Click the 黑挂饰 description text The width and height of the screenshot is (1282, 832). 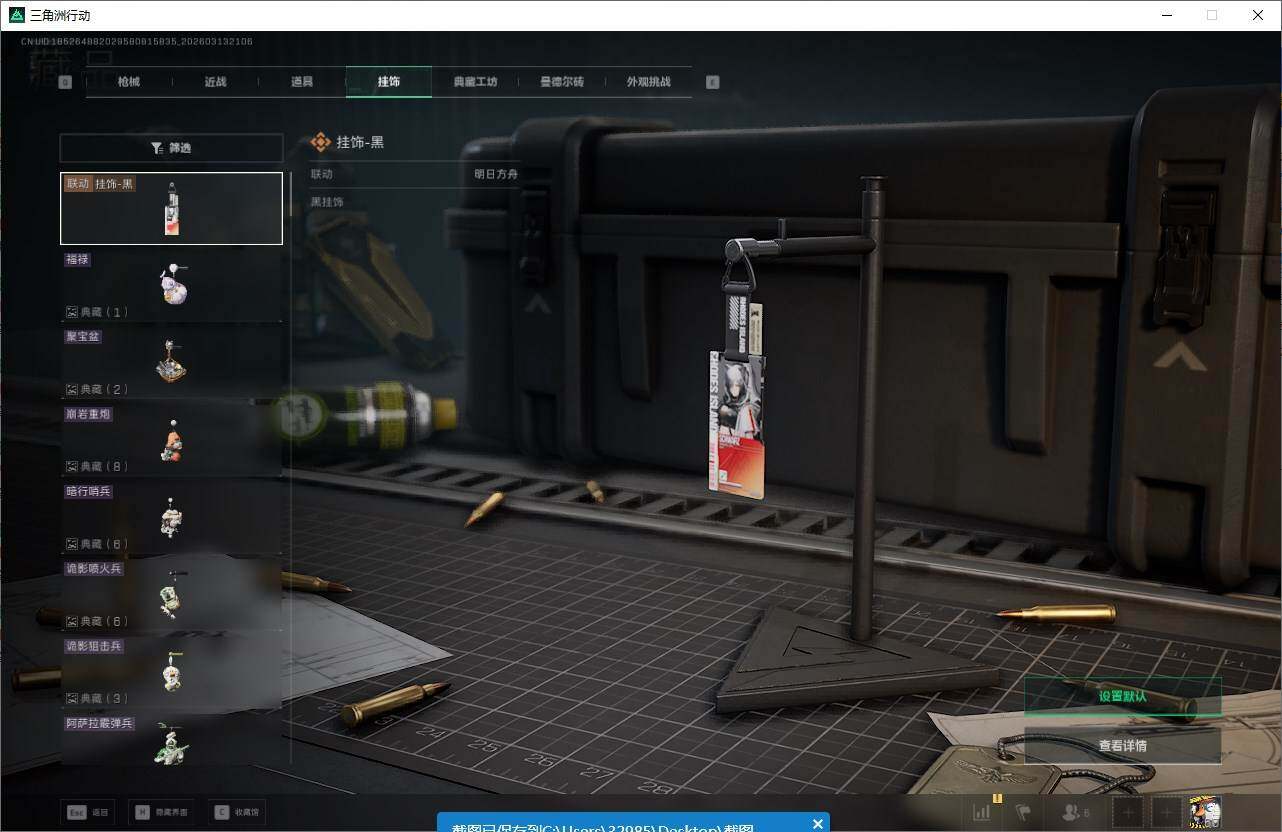pos(327,202)
